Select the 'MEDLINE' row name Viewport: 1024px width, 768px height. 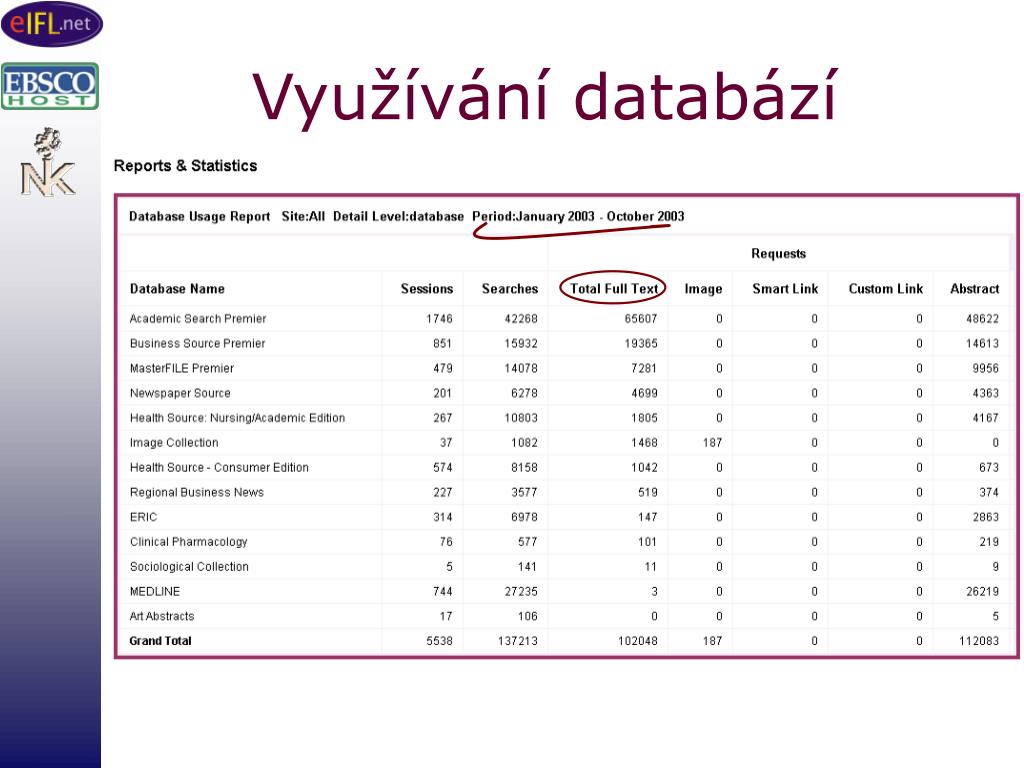tap(155, 592)
